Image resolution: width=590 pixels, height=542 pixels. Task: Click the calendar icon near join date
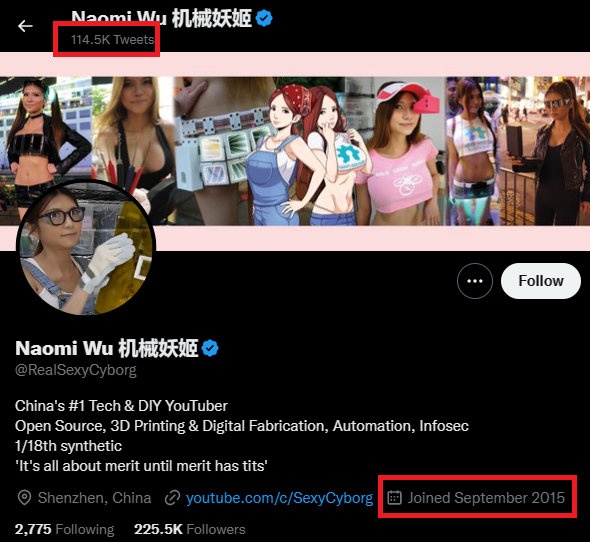click(394, 498)
